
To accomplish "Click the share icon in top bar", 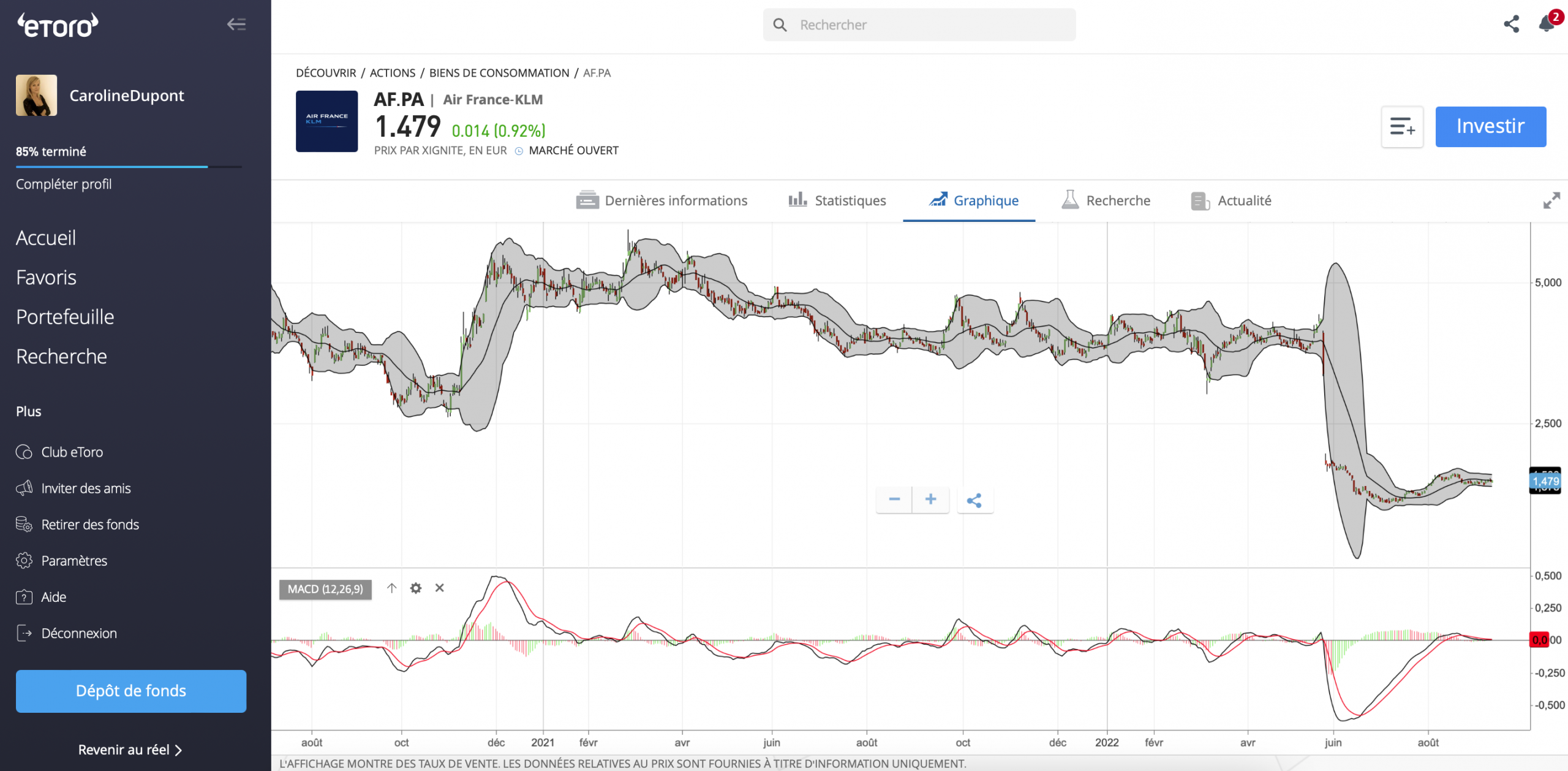I will 1511,24.
